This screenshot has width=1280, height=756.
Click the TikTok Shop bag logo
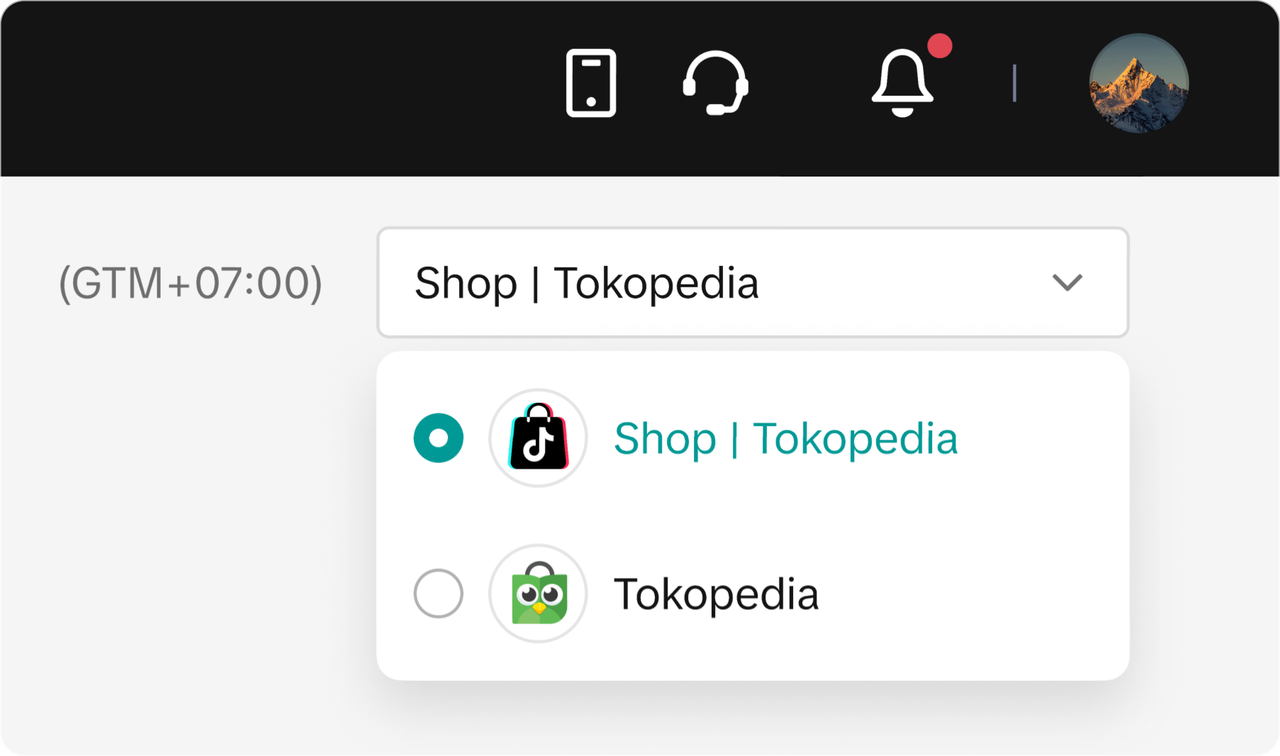538,438
